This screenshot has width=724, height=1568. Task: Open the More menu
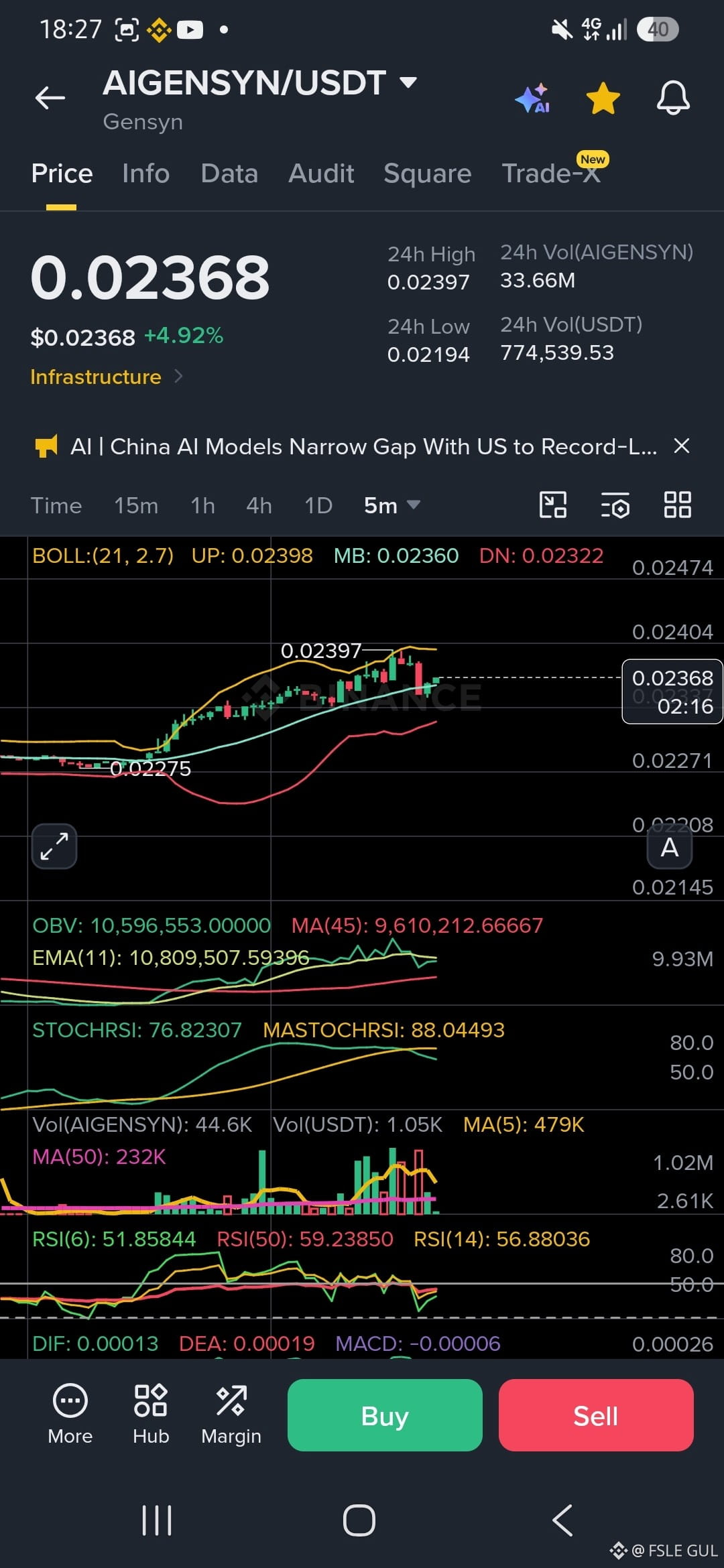[x=70, y=1415]
